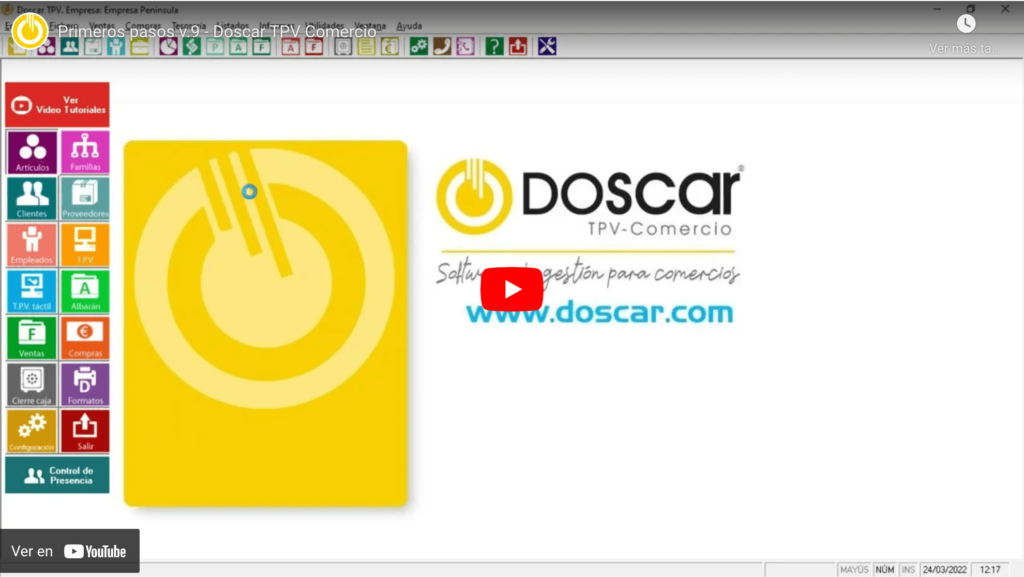The width and height of the screenshot is (1024, 577).
Task: Click the time 12:17 in status bar
Action: (x=990, y=570)
